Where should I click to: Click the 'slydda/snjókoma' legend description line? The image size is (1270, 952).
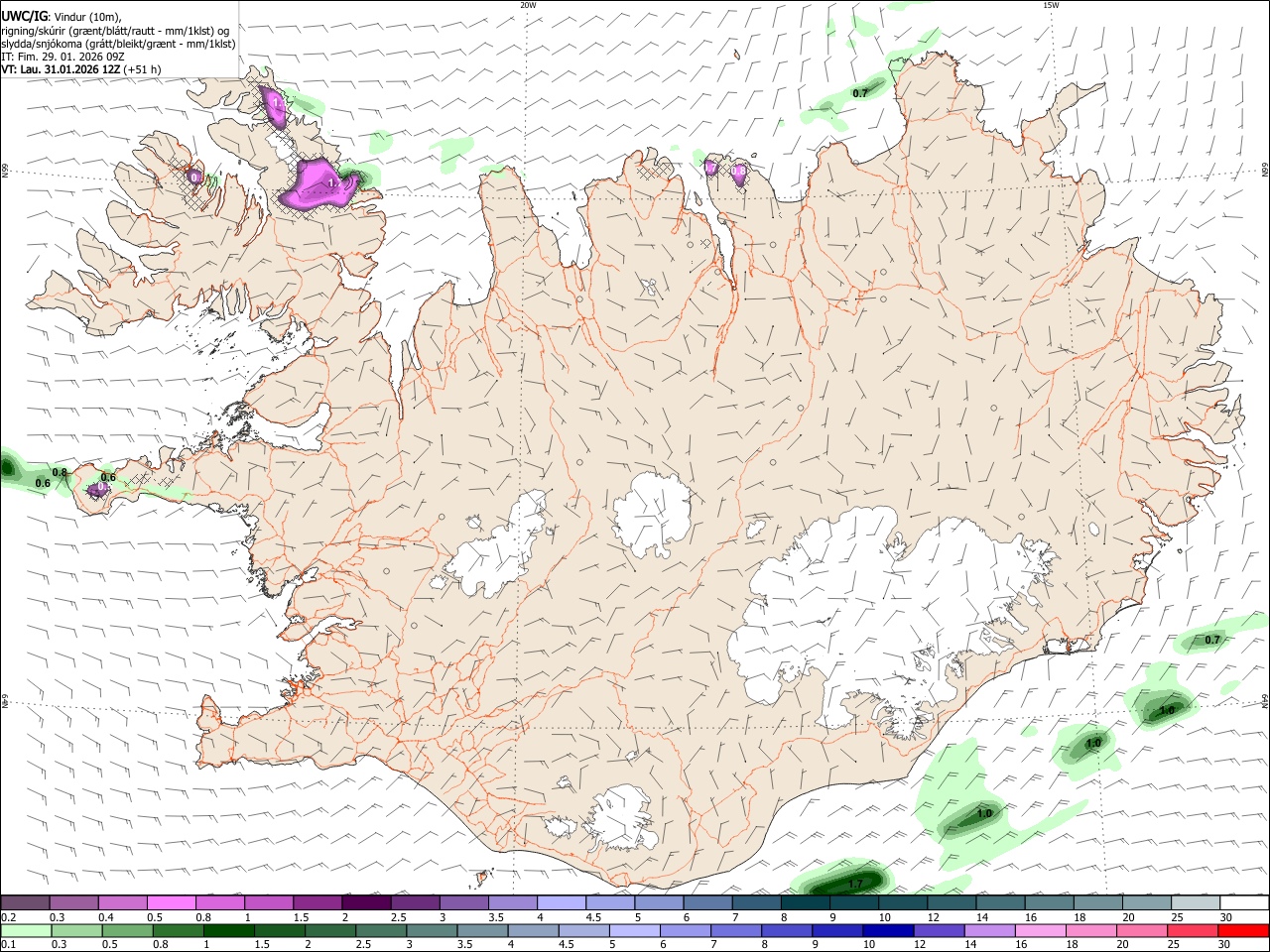tap(118, 44)
